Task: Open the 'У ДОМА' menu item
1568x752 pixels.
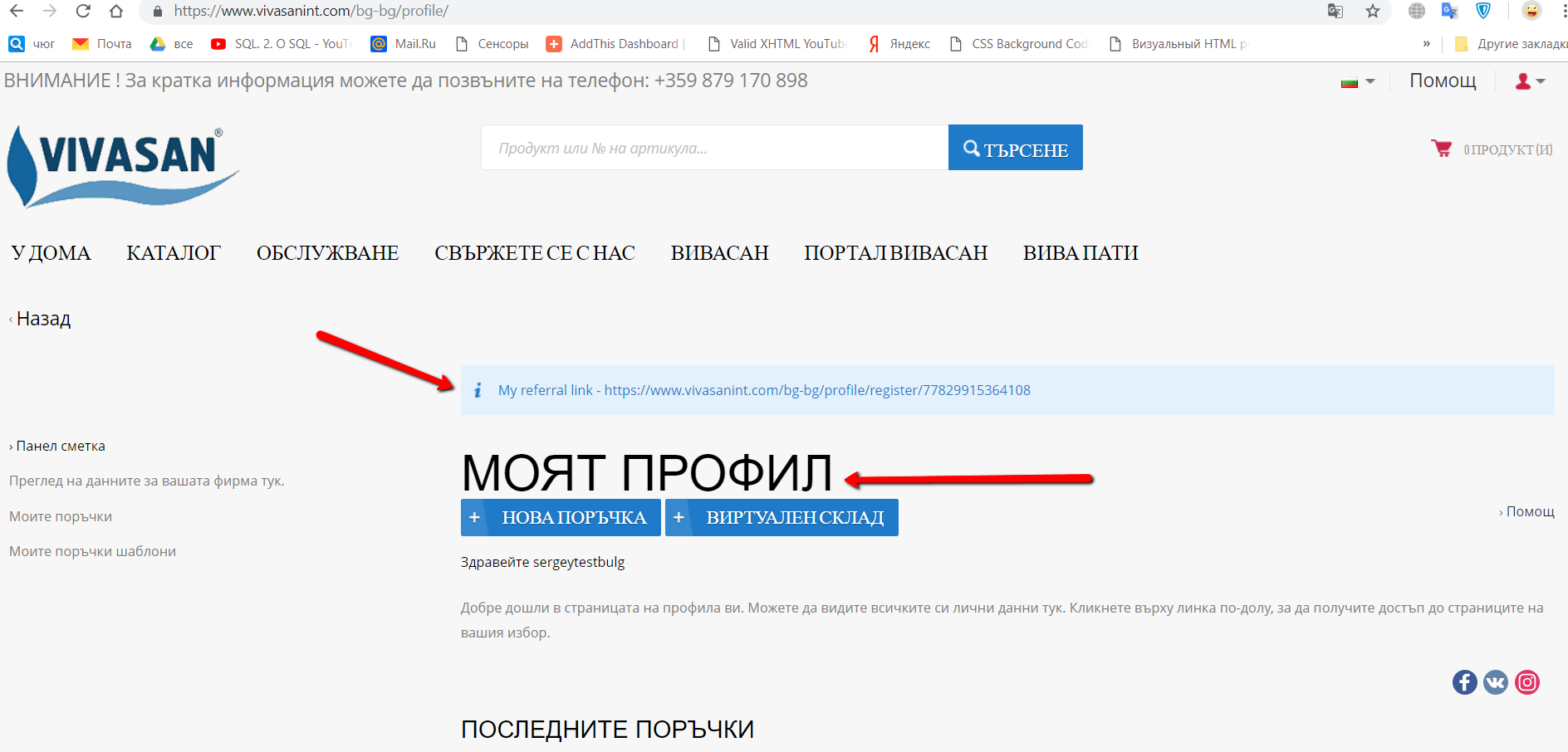Action: [51, 253]
